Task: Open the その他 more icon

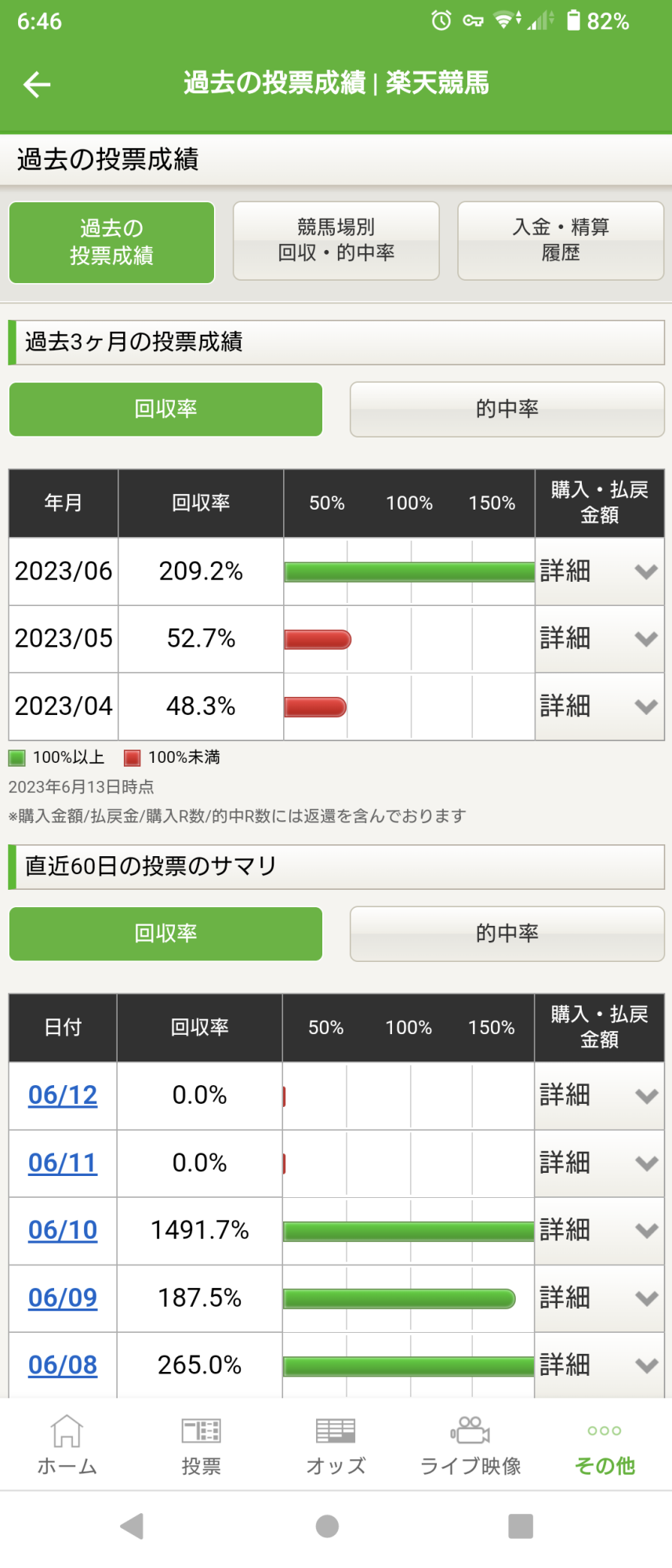Action: pyautogui.click(x=605, y=1445)
